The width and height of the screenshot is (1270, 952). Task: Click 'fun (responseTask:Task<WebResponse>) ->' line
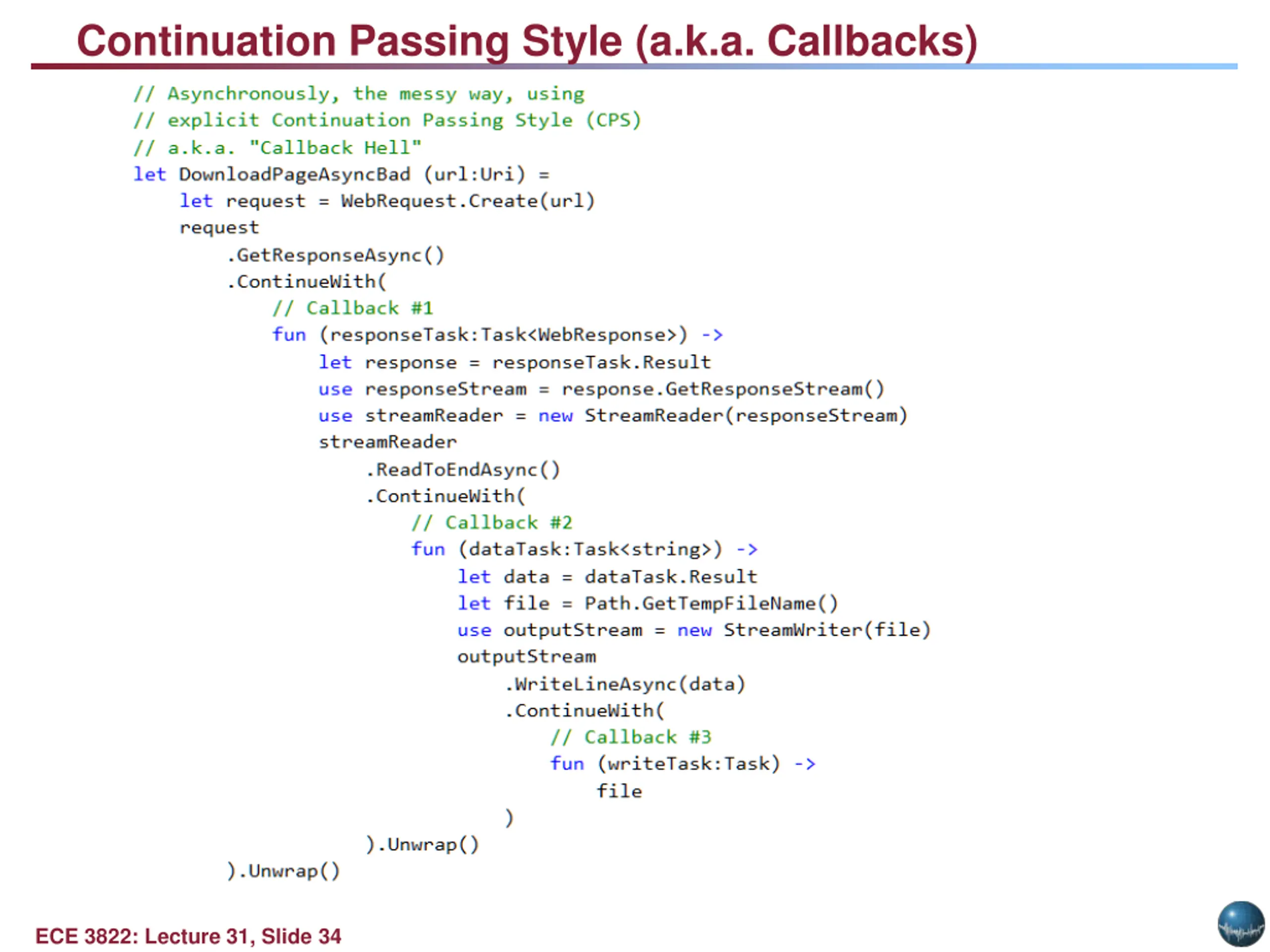(497, 335)
